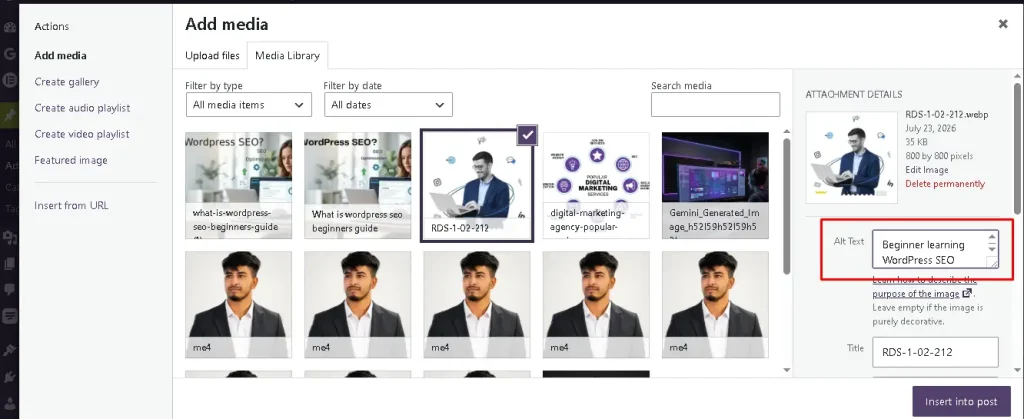This screenshot has width=1024, height=419.
Task: Click the Insert into post button
Action: pos(961,401)
